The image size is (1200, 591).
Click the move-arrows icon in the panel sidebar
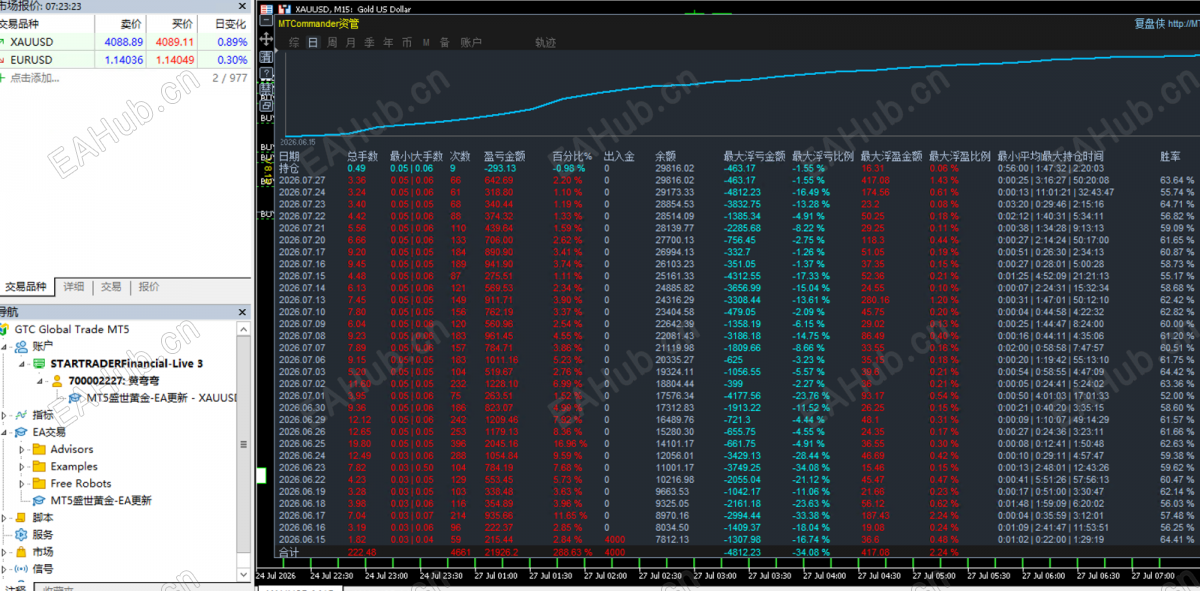click(266, 38)
